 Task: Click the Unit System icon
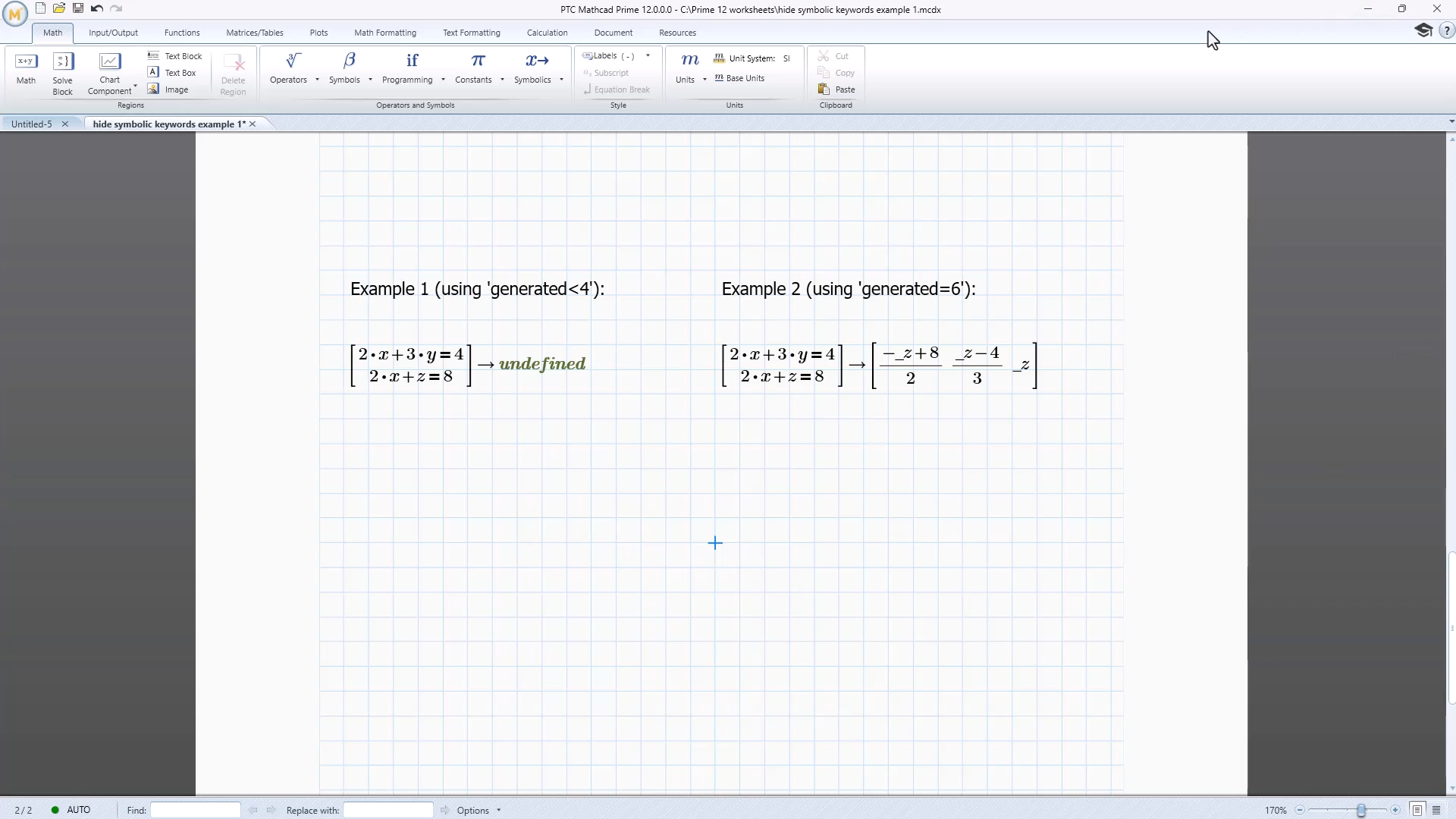point(719,58)
